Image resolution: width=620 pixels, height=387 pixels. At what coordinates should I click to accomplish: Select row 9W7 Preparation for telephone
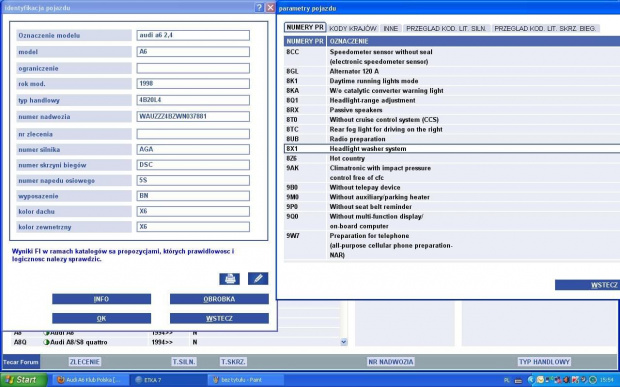[x=452, y=245]
